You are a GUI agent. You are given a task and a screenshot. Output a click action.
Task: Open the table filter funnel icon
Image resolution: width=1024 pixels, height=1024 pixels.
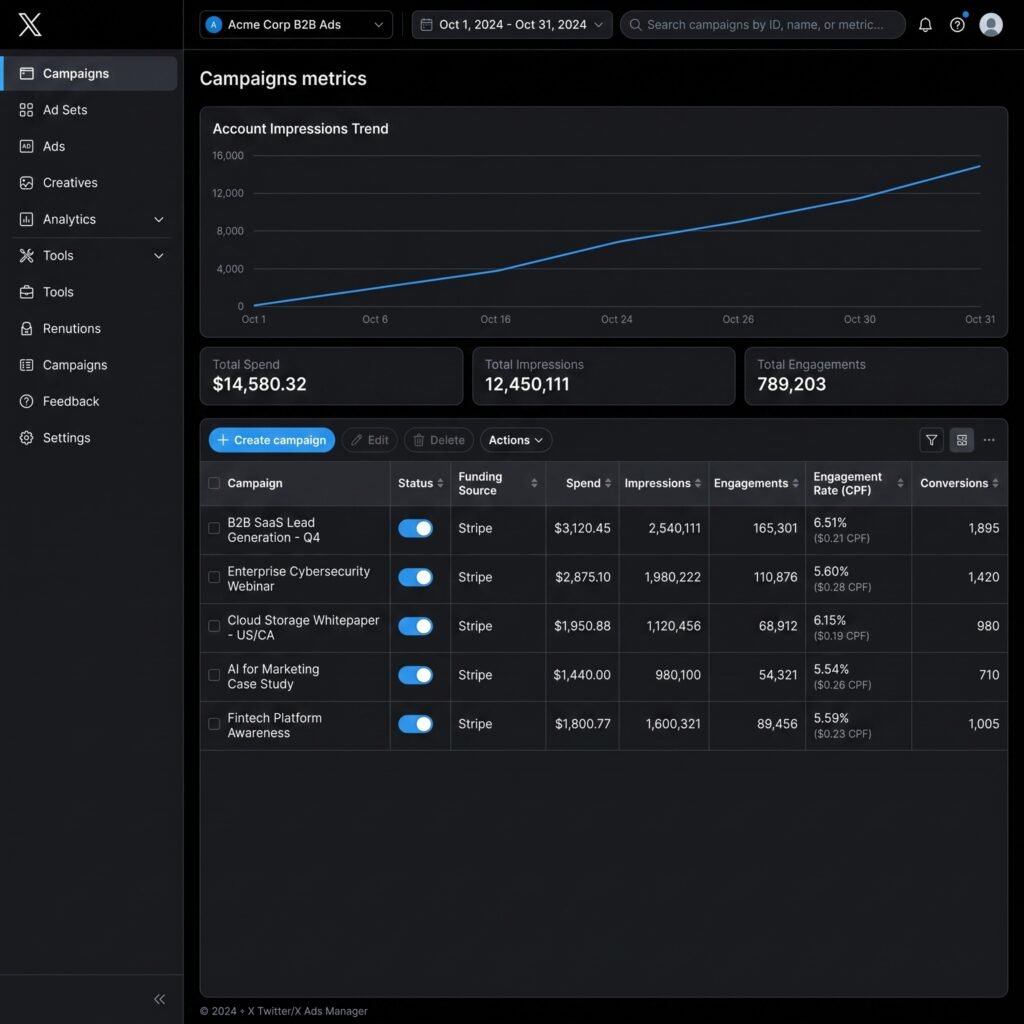tap(931, 440)
